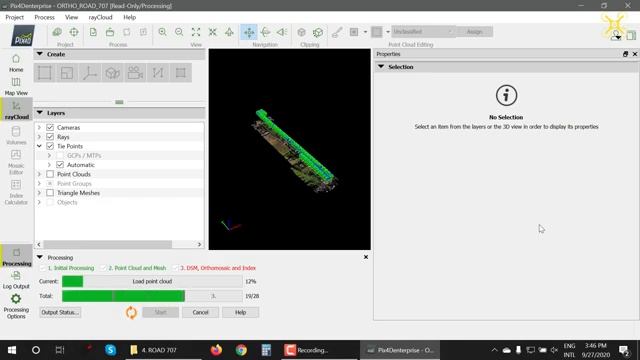Open the Mosaic Editor in sidebar

(x=16, y=162)
